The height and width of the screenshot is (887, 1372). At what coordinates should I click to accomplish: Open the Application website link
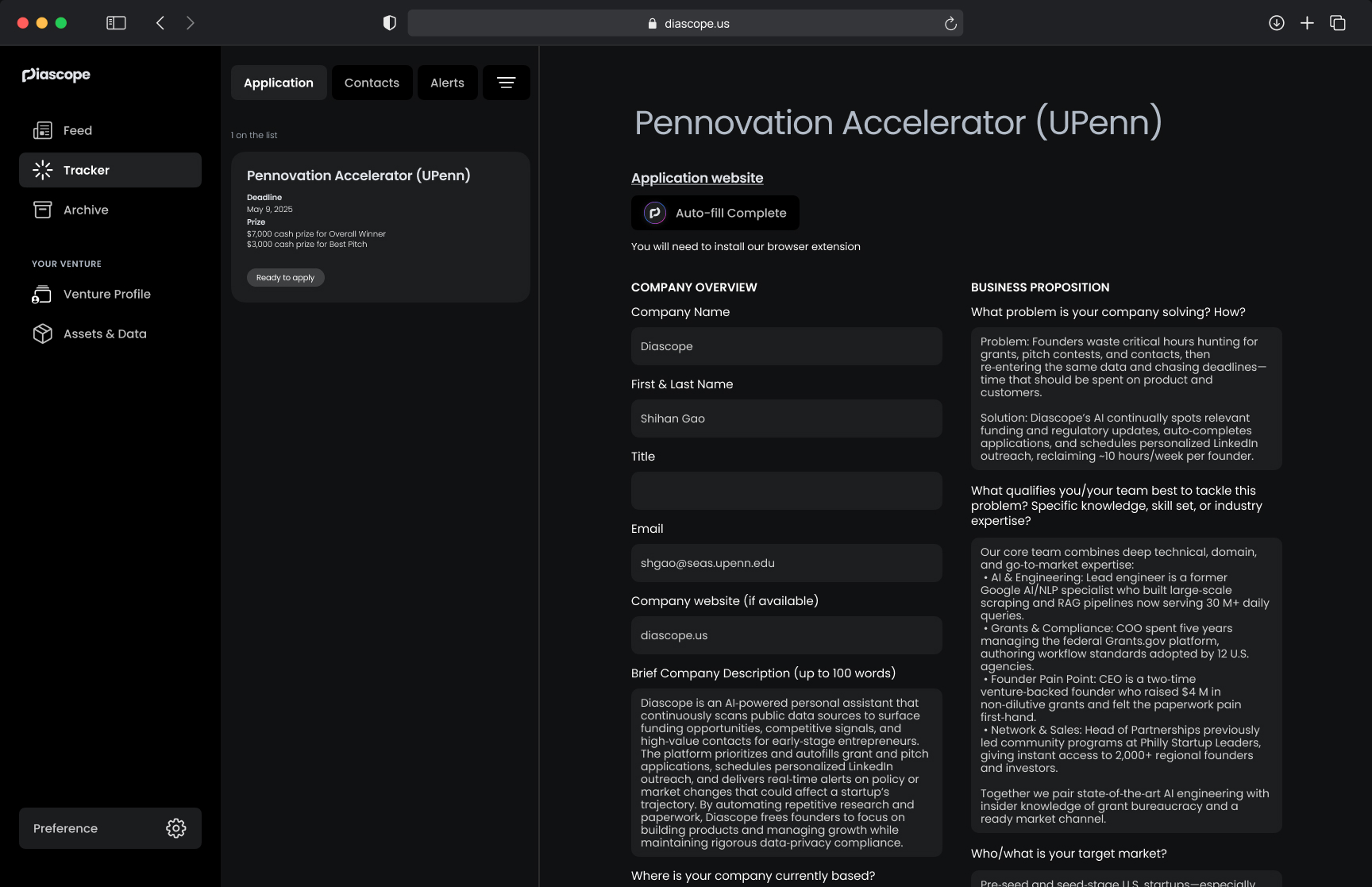[x=697, y=178]
